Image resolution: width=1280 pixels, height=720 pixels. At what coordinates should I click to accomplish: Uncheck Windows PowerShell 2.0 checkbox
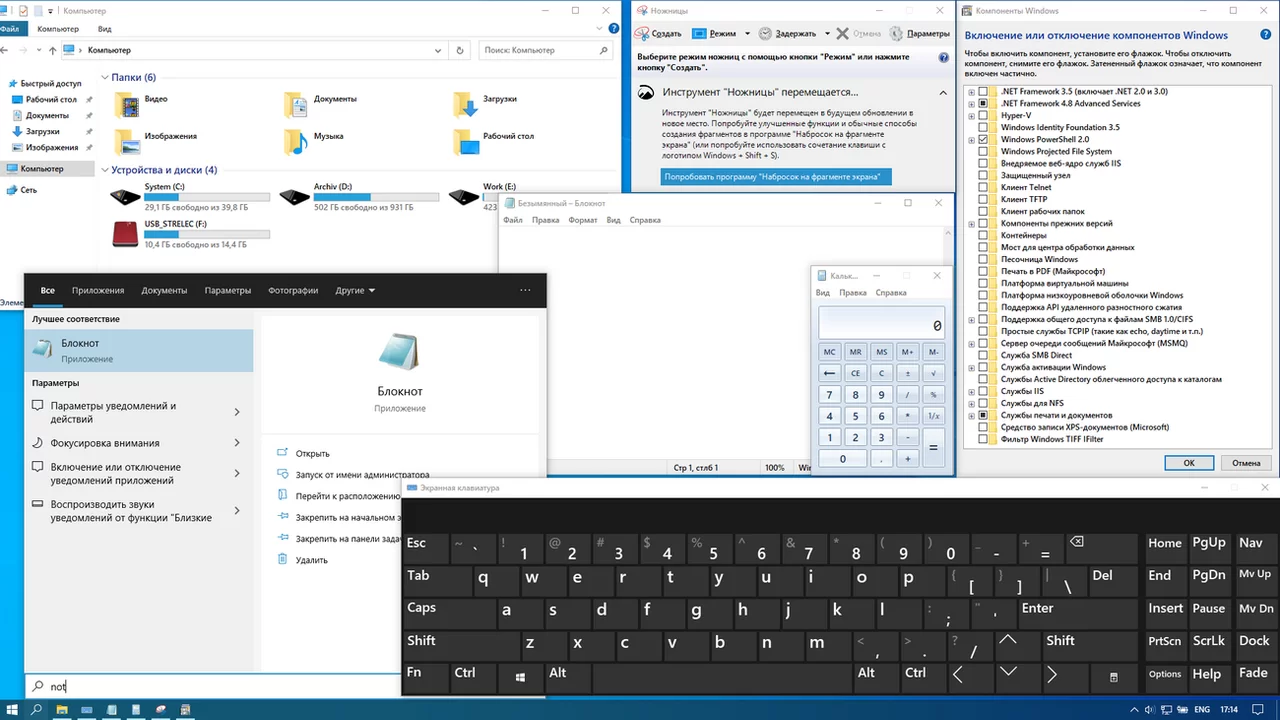tap(983, 139)
